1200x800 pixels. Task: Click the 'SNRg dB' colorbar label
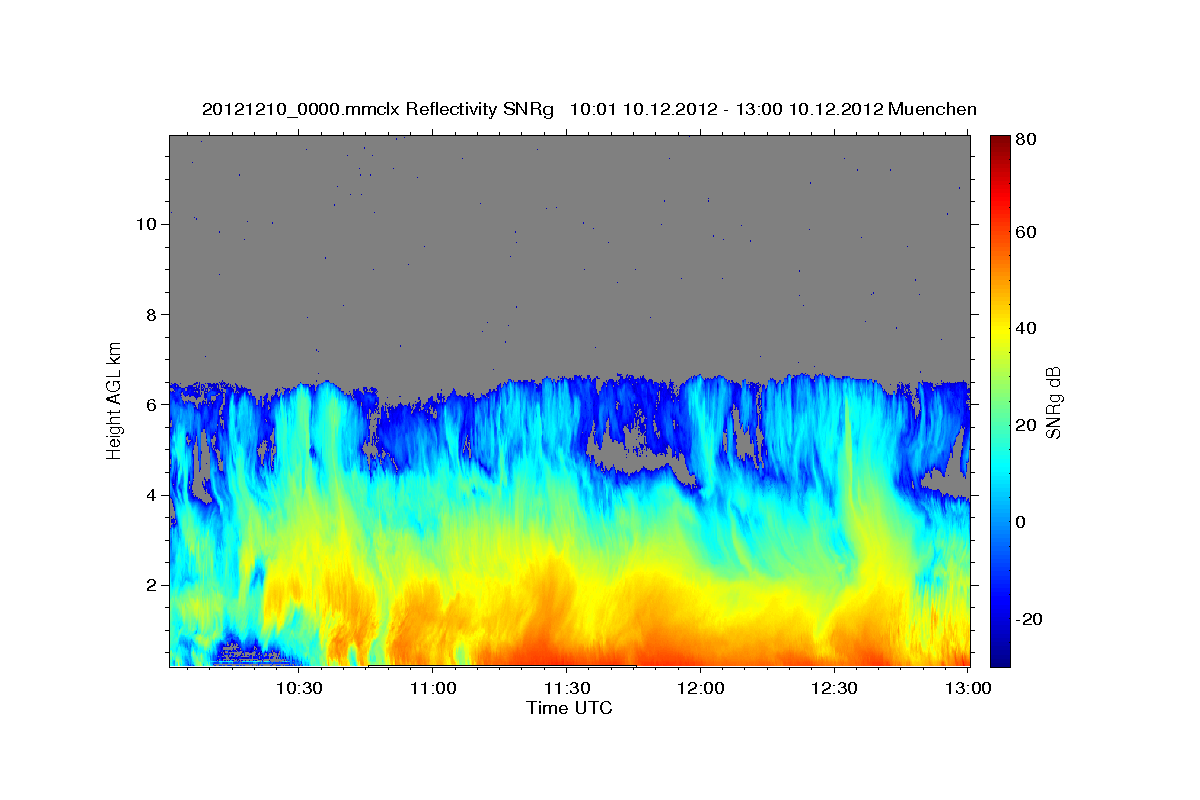tap(1052, 402)
